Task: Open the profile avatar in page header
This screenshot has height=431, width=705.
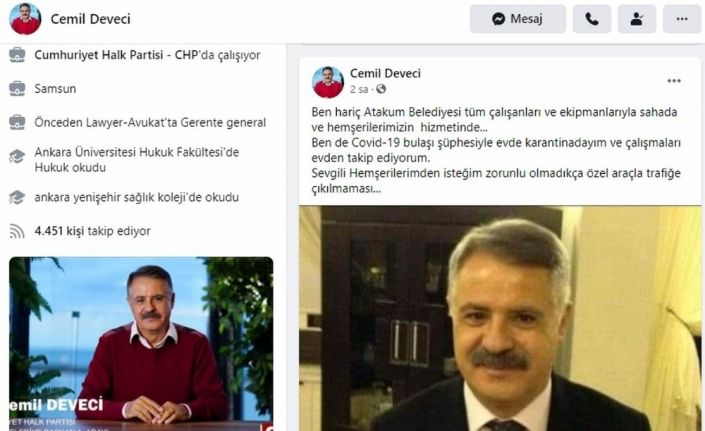Action: (25, 19)
